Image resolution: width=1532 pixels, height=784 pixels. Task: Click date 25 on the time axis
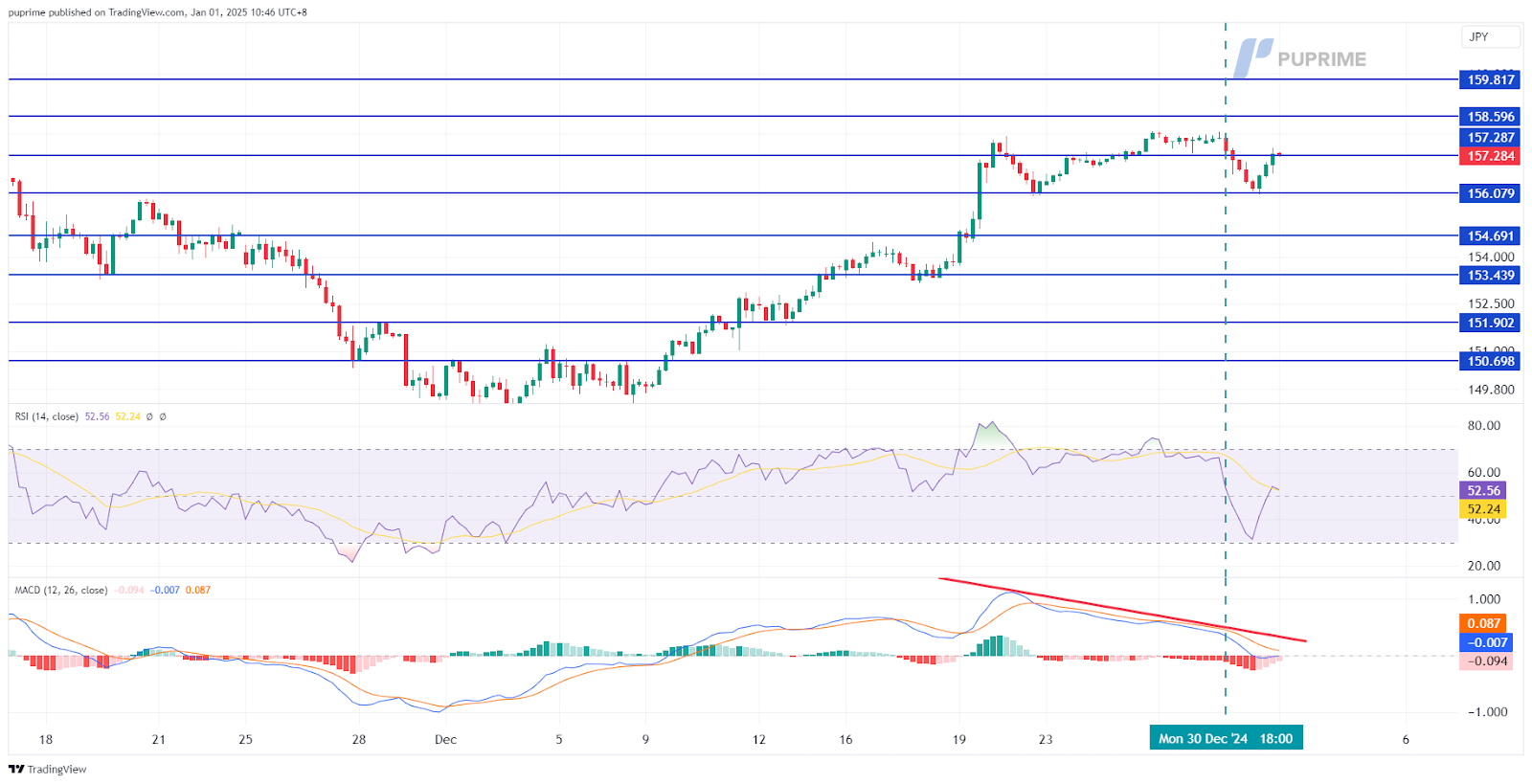click(246, 739)
